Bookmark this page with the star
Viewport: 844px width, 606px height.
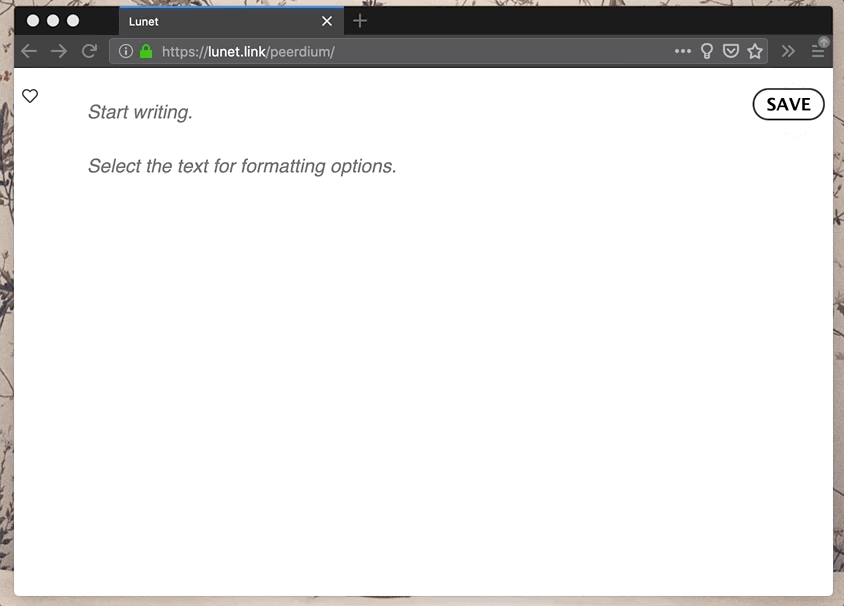tap(755, 51)
